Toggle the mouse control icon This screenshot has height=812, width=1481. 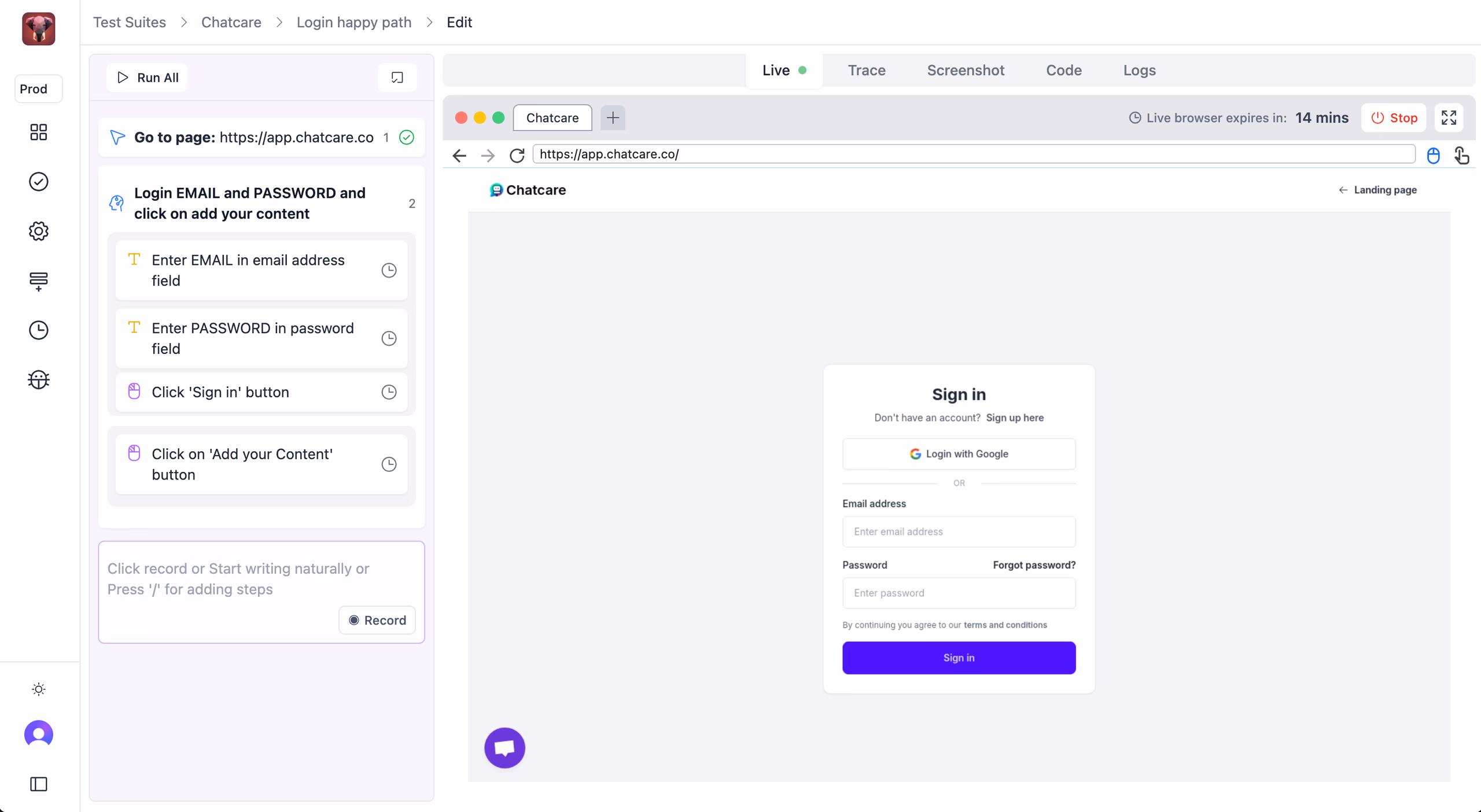tap(1434, 155)
